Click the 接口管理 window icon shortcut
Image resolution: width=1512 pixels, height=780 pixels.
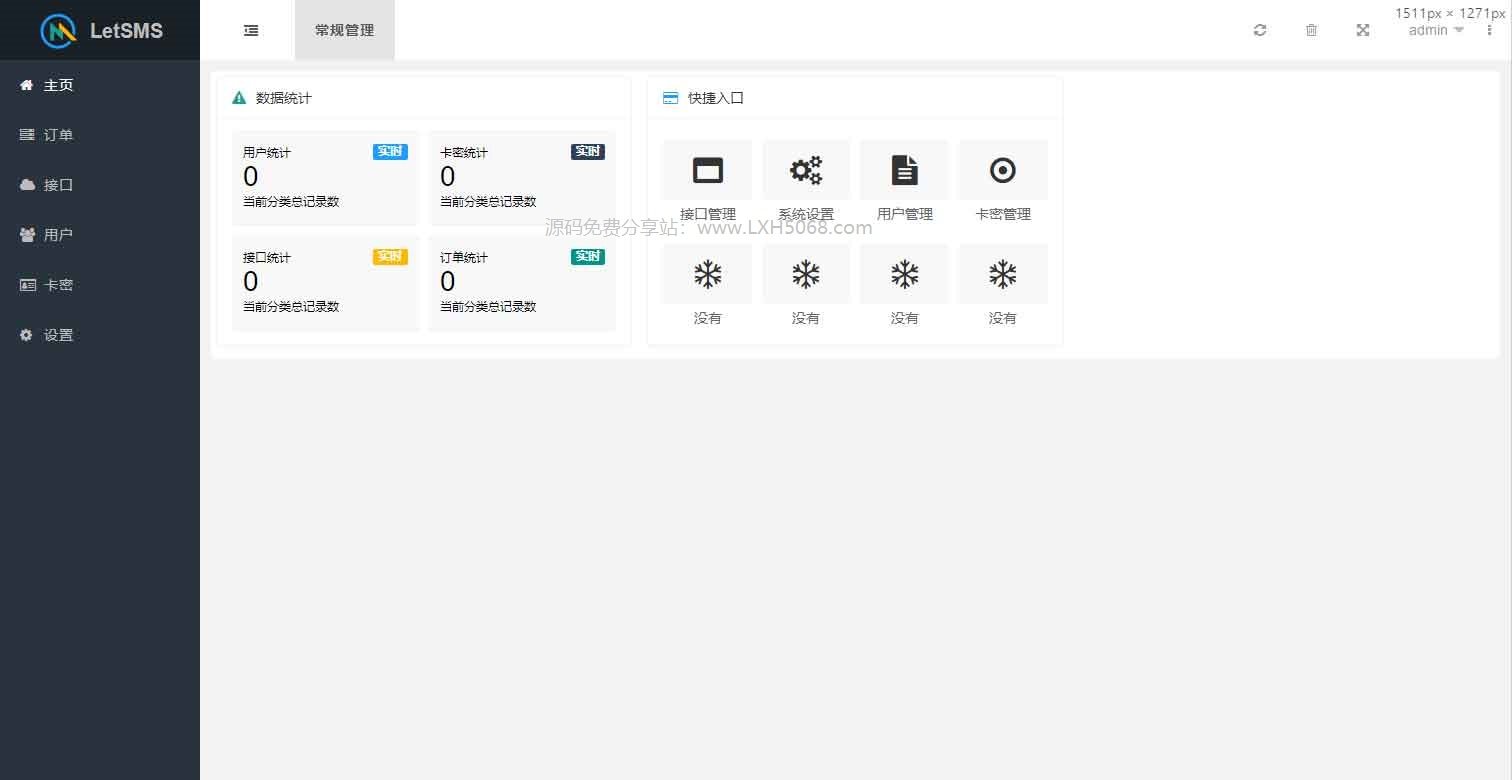click(707, 171)
